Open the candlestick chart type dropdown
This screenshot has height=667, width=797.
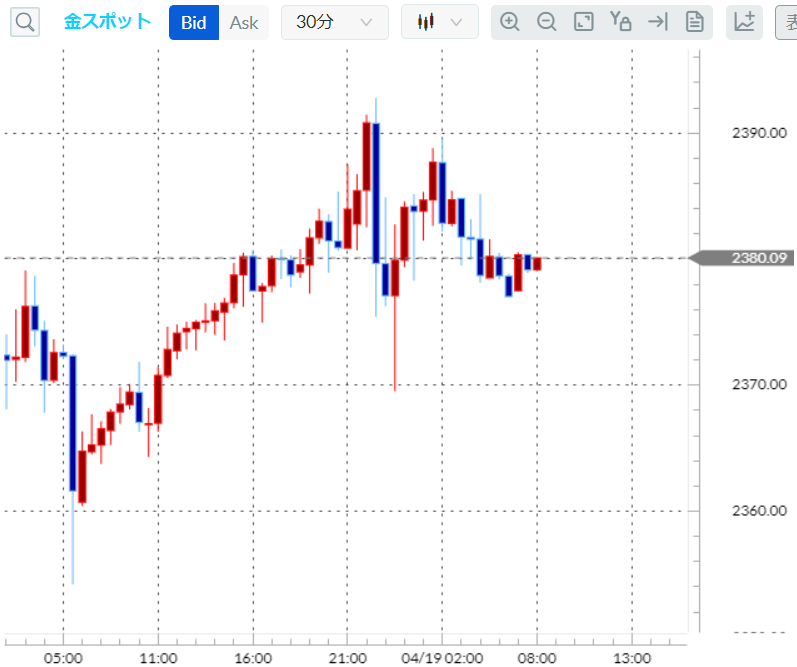click(x=440, y=22)
